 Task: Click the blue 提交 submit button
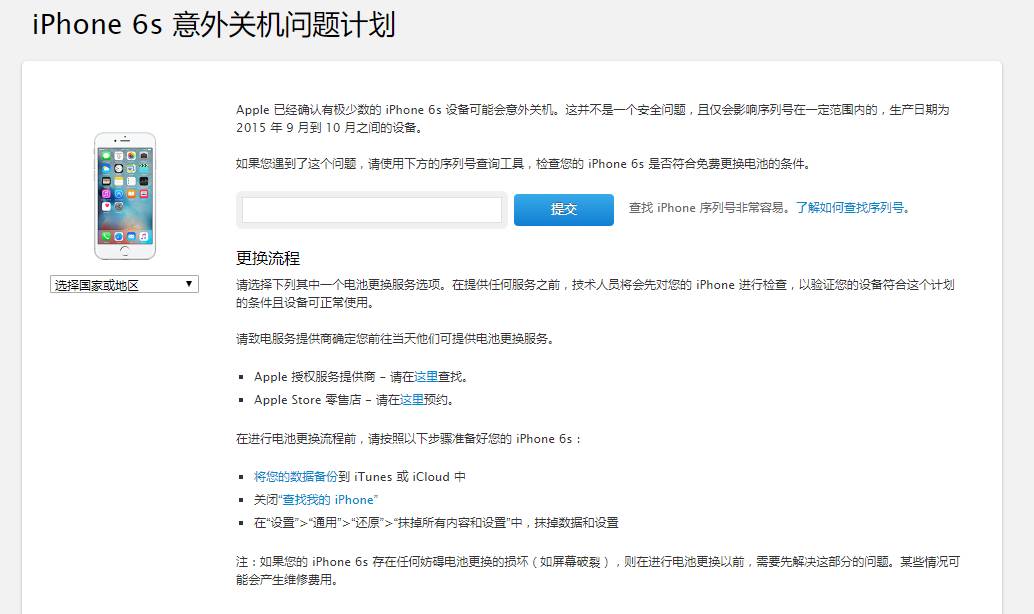point(564,210)
